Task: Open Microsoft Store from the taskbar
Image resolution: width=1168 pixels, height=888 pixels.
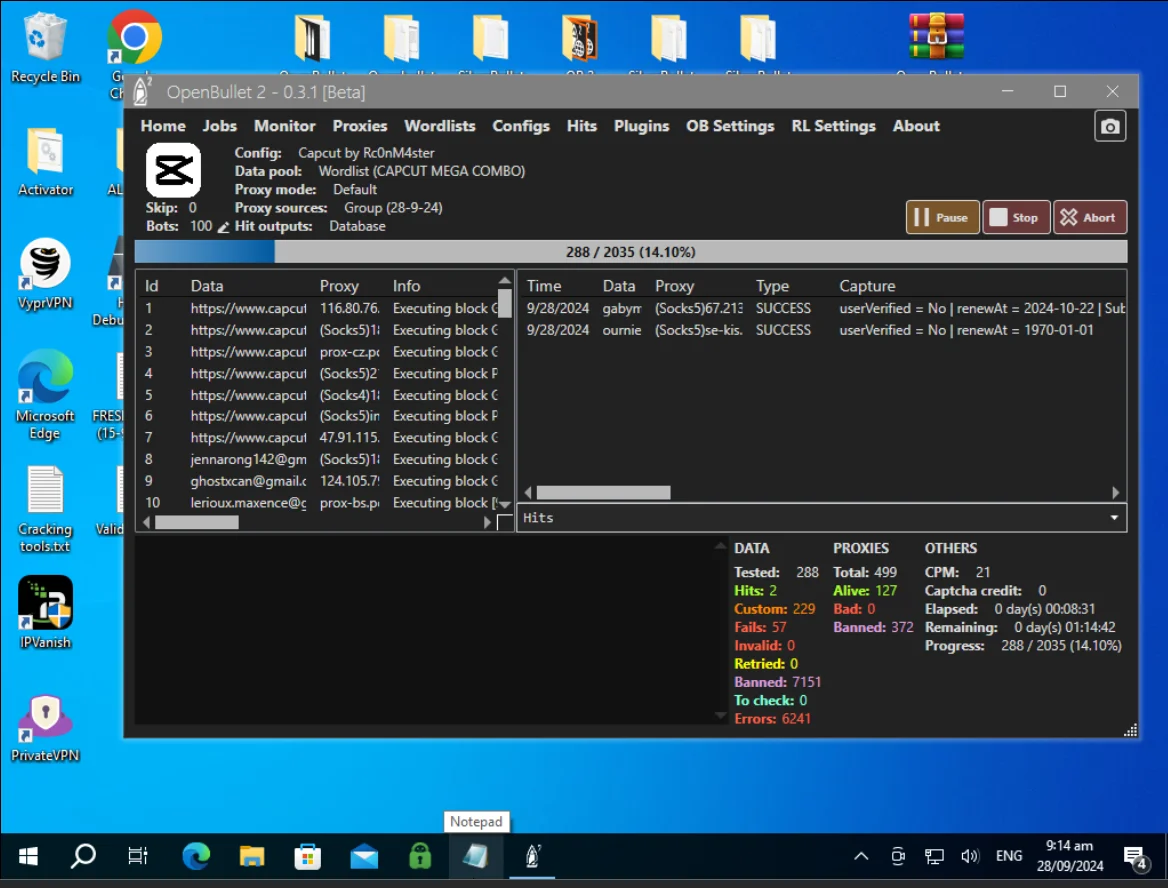Action: tap(308, 857)
